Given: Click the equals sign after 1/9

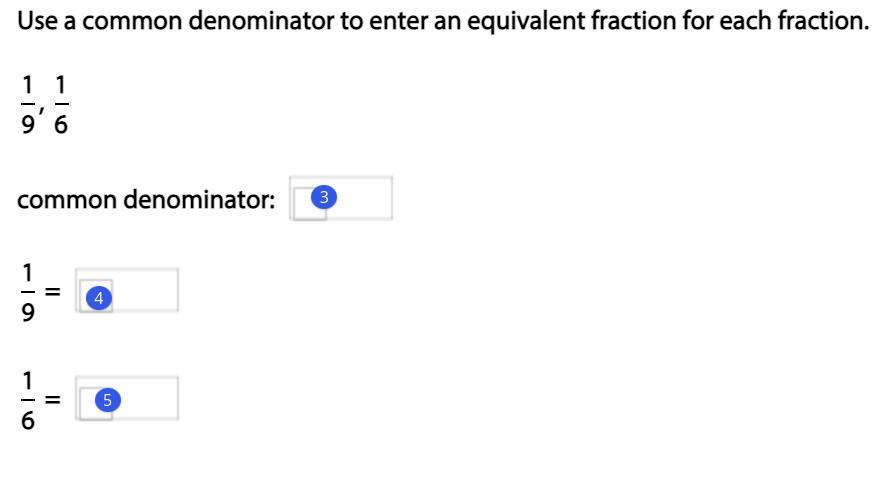Looking at the screenshot, I should tap(53, 291).
